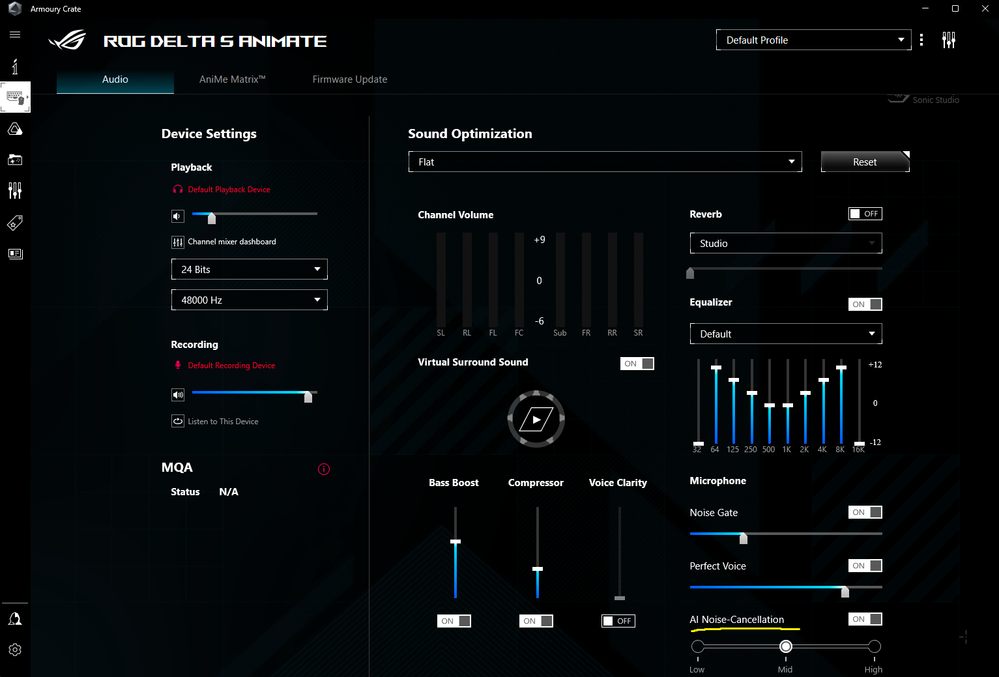
Task: Set AI Noise-Cancellation level to Low
Action: tap(698, 646)
